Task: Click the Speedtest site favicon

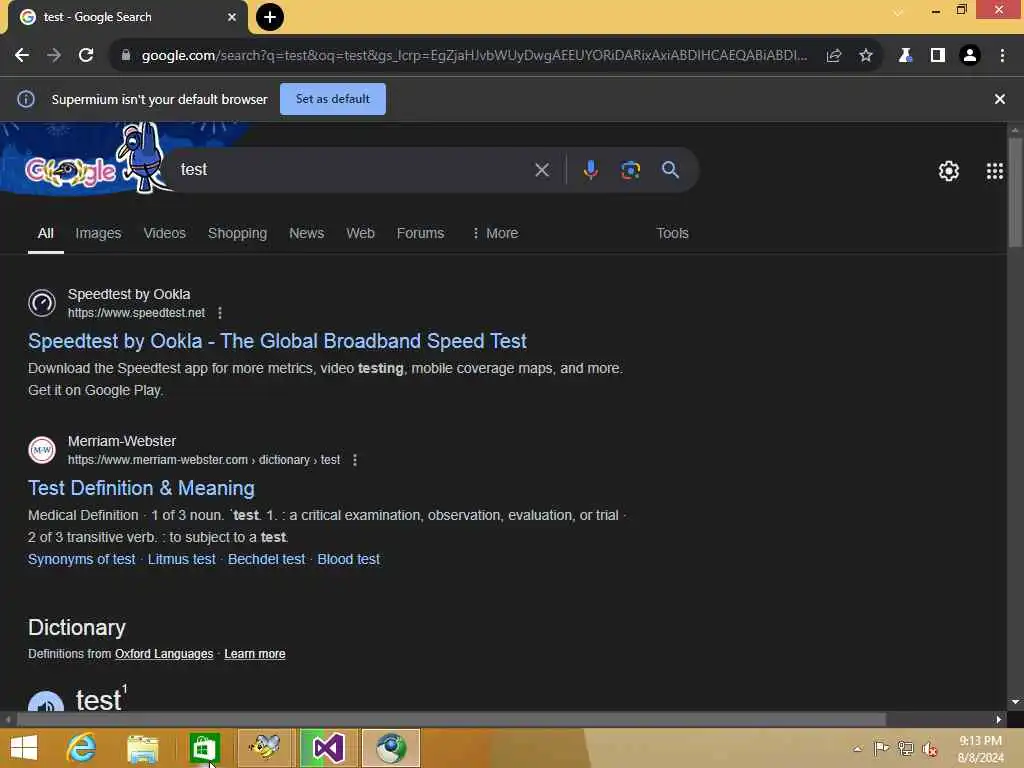Action: [42, 303]
